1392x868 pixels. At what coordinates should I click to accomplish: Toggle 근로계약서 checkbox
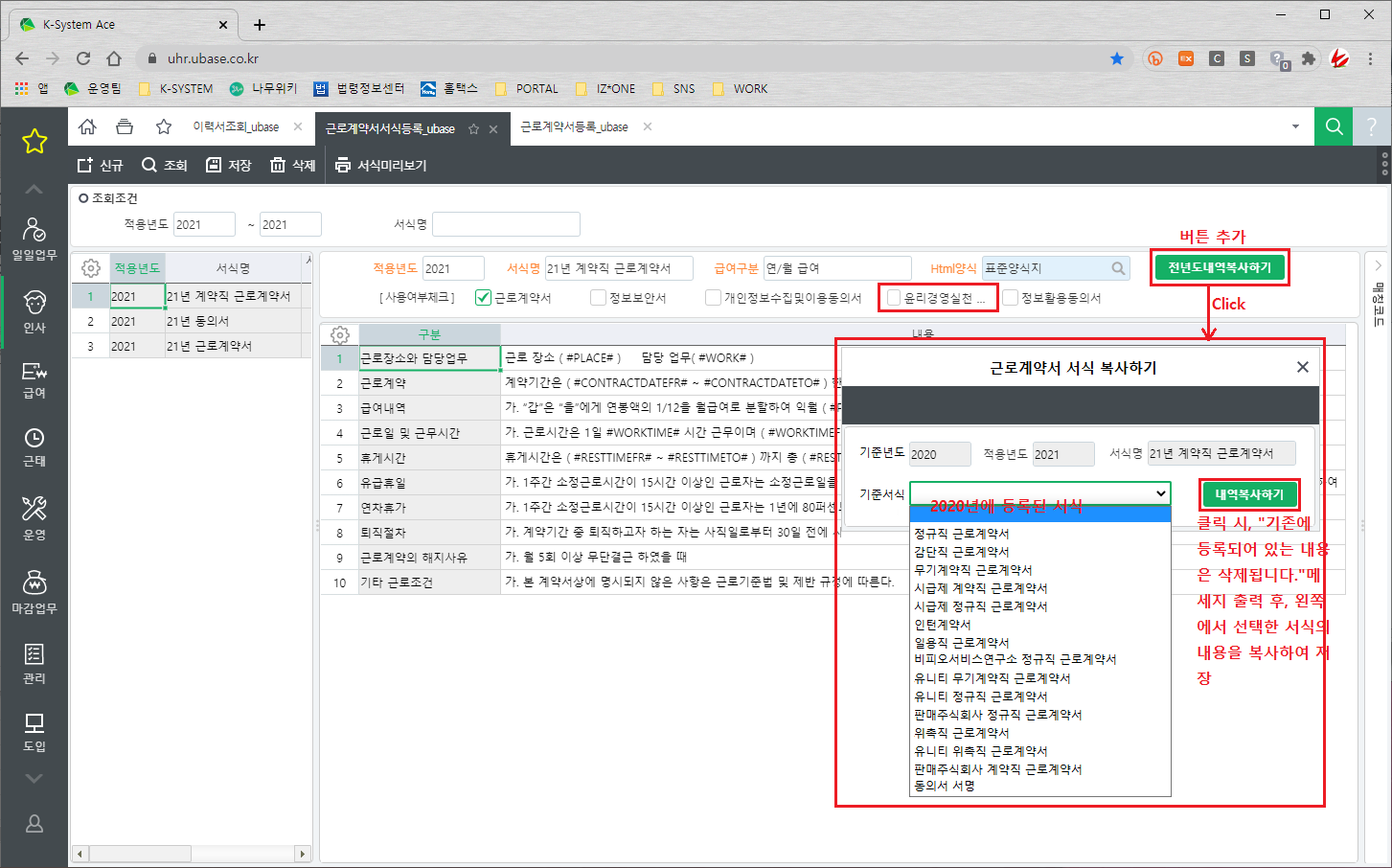click(x=483, y=298)
